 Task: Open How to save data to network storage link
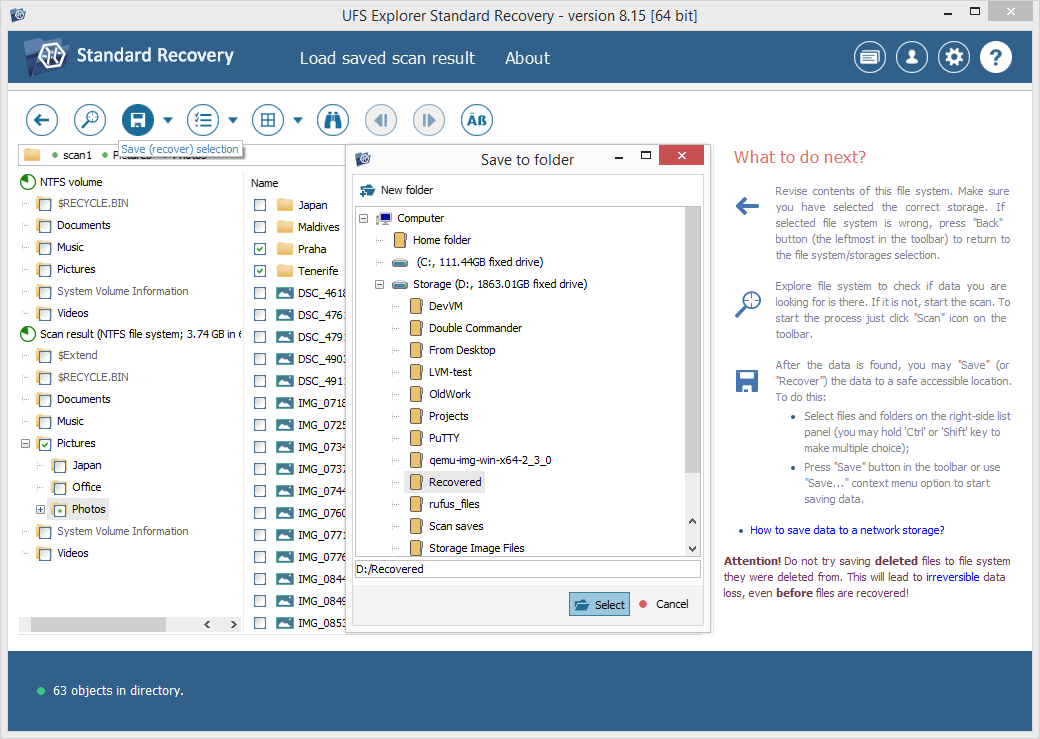[x=847, y=530]
